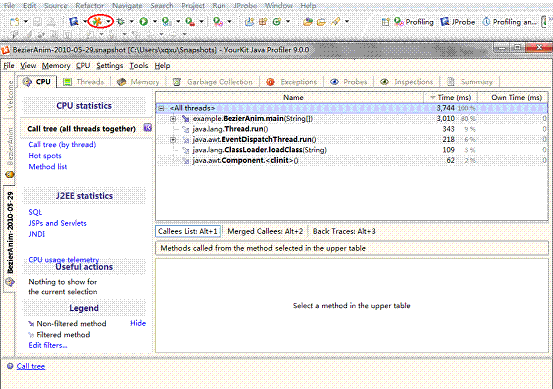The height and width of the screenshot is (389, 553).
Task: Click the Debug bug icon in toolbar
Action: [121, 22]
